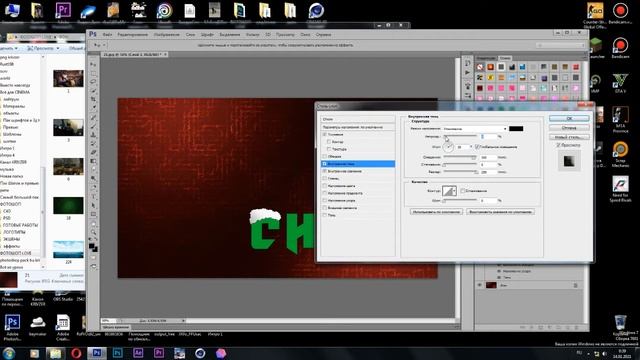Select the Rectangular Marquee tool
640x360 pixels.
pos(93,73)
